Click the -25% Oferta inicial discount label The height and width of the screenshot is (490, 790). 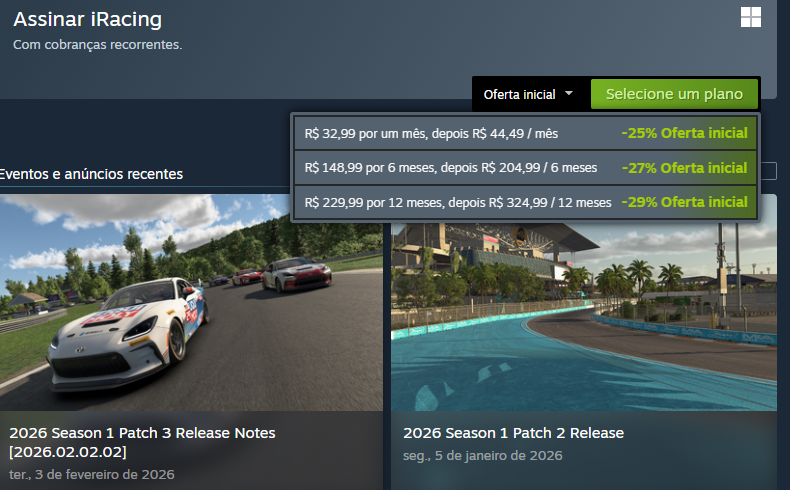tap(684, 133)
